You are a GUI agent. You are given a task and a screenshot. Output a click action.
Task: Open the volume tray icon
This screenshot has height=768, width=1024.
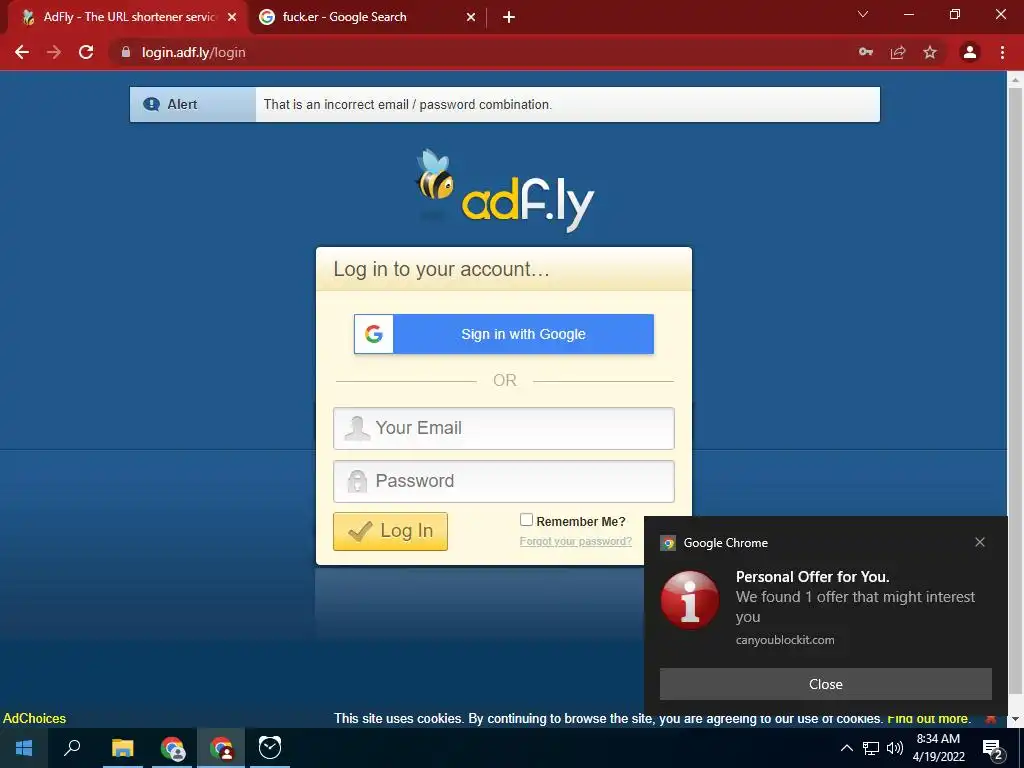click(x=895, y=748)
